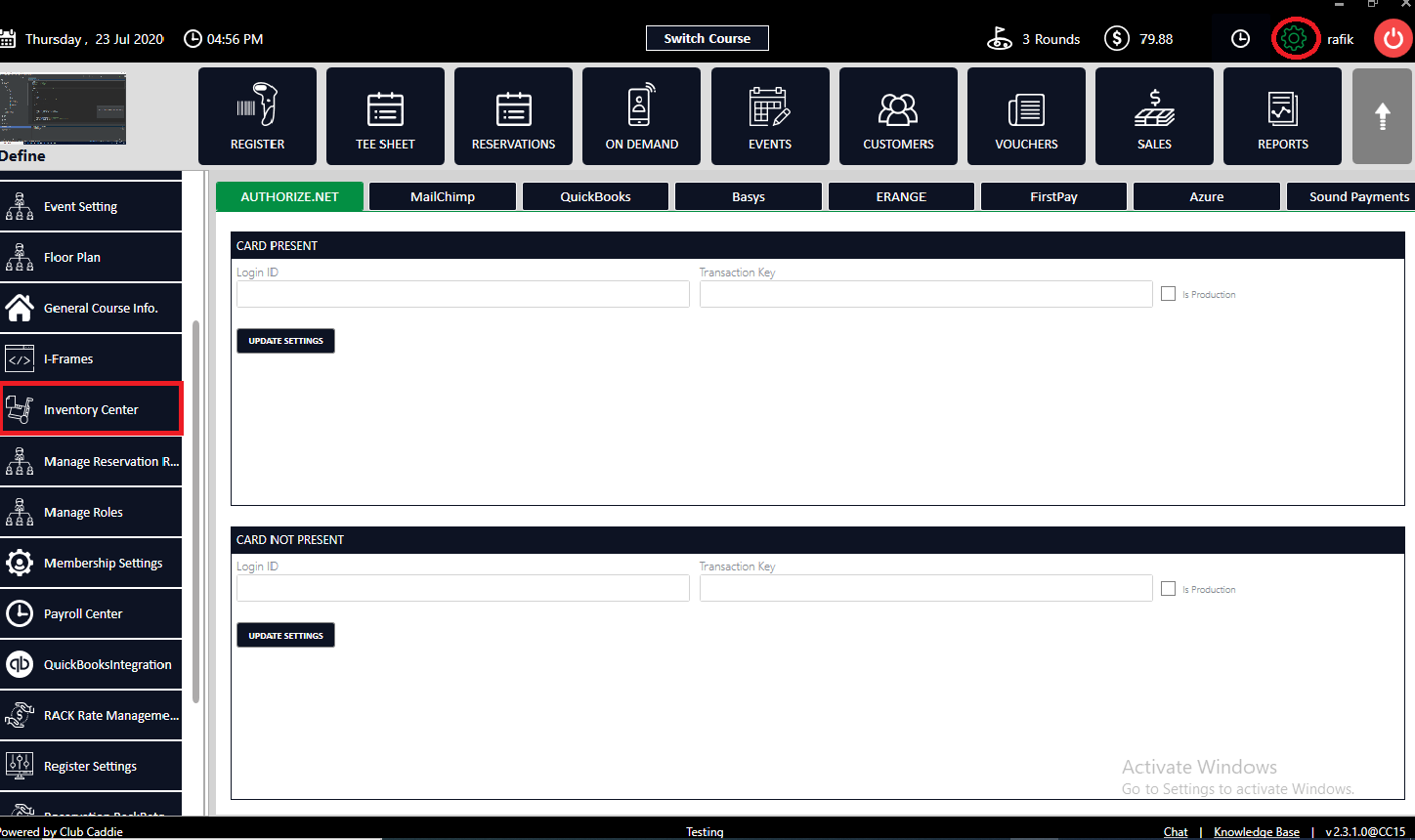1415x840 pixels.
Task: Open the Chat link
Action: [1176, 832]
